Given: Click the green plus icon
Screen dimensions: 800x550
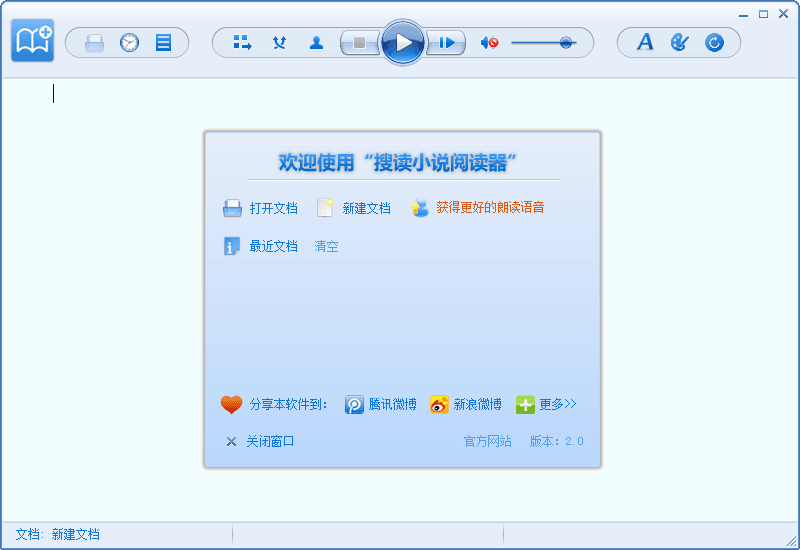Looking at the screenshot, I should point(525,405).
